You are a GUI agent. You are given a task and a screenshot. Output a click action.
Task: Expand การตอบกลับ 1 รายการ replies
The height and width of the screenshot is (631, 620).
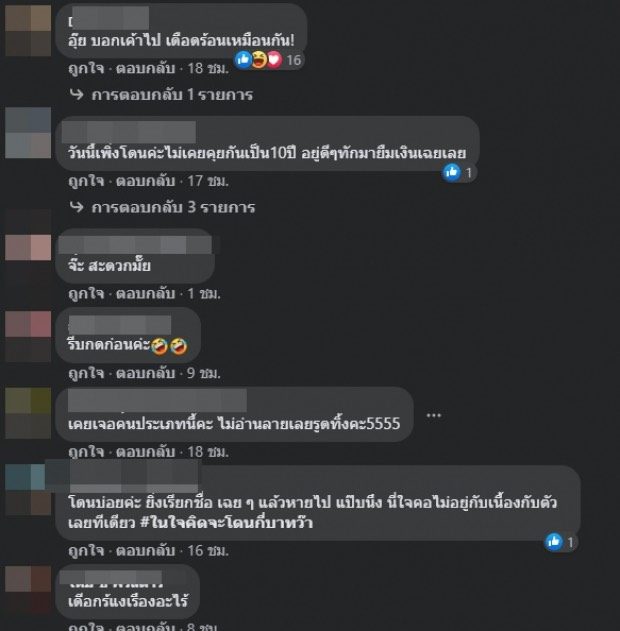[161, 95]
